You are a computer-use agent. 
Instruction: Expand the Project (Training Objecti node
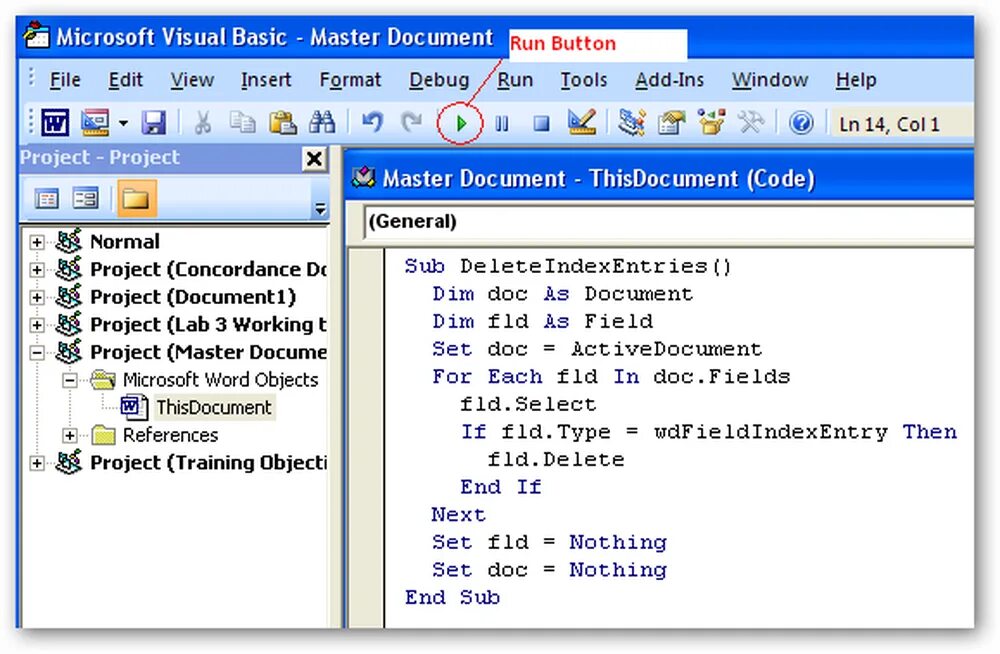(x=37, y=463)
